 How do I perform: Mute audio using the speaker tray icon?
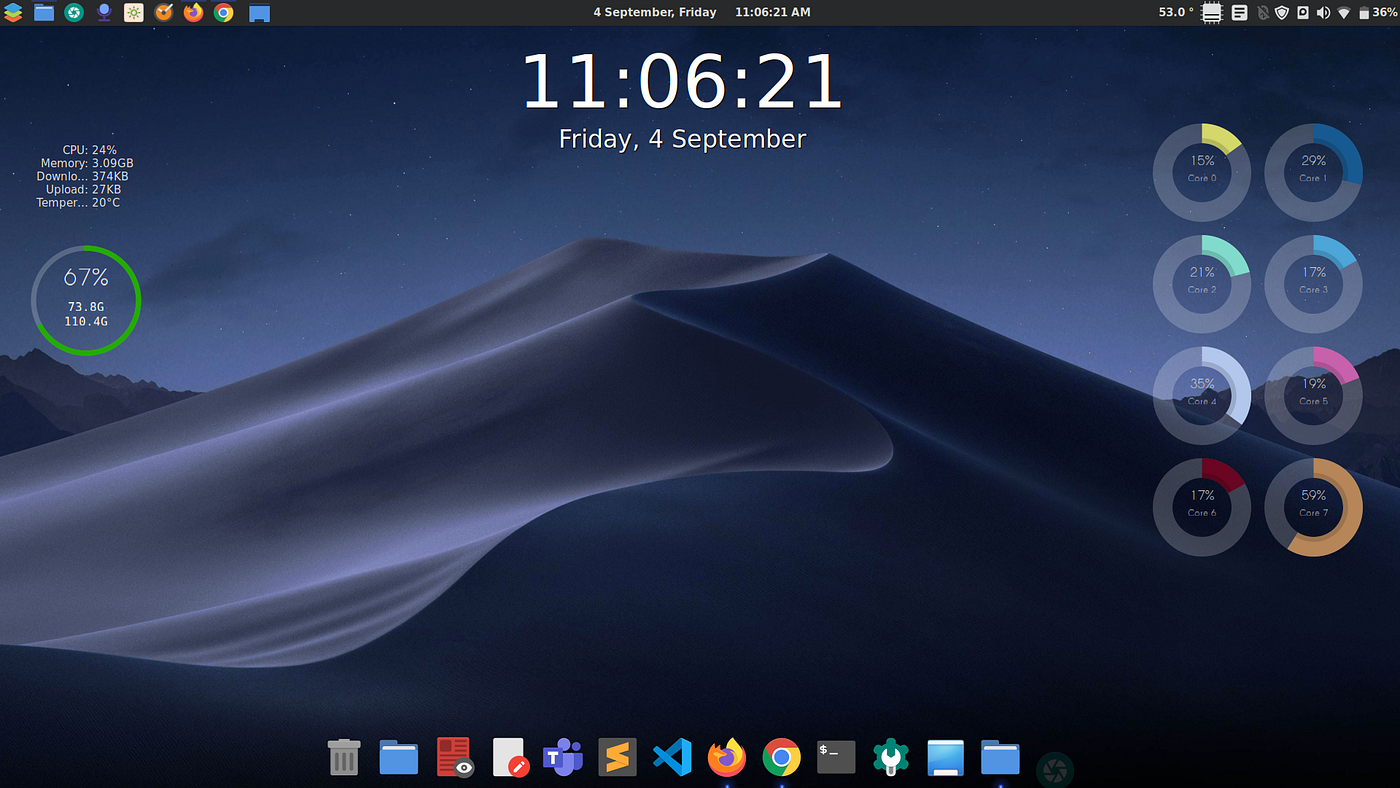1322,12
